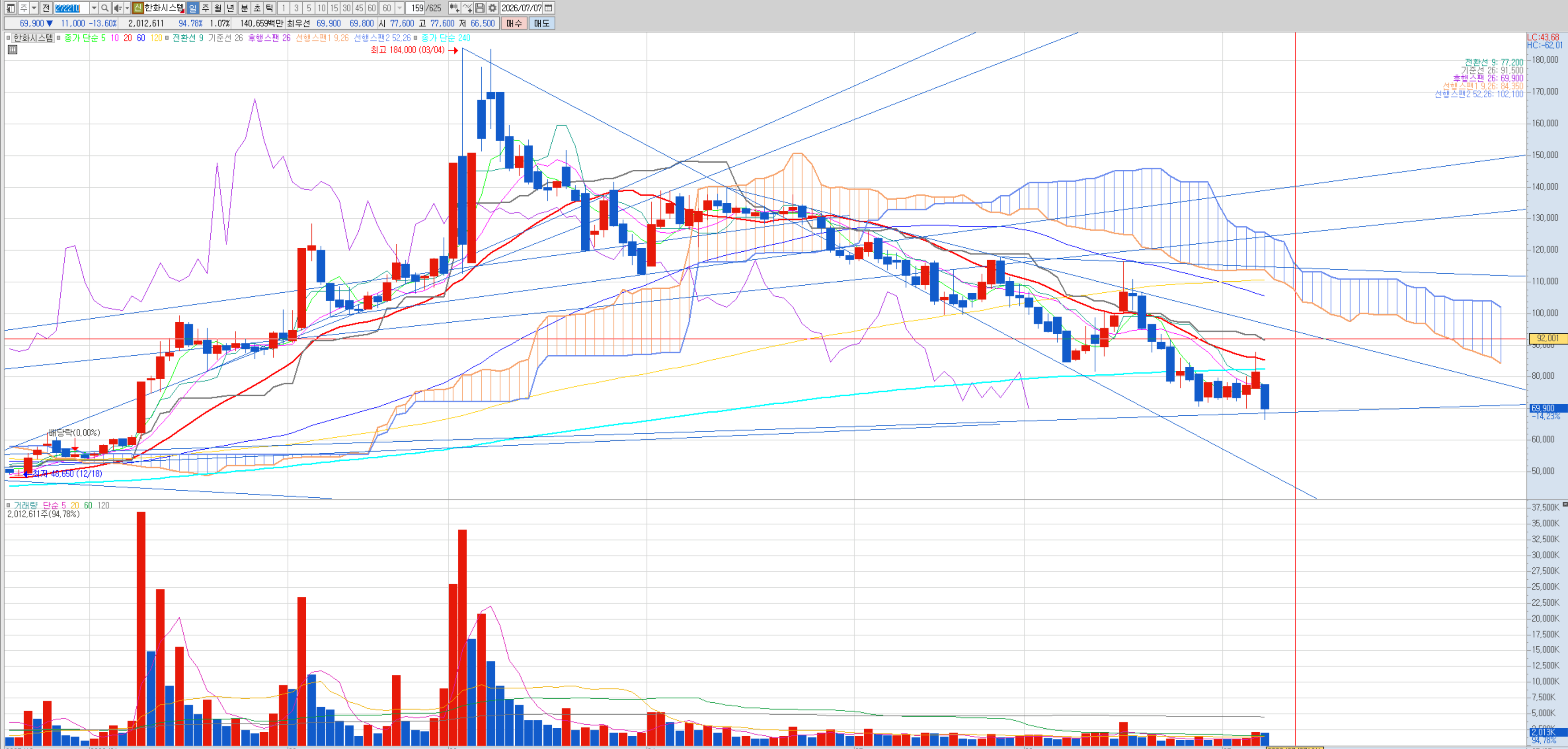1568x749 pixels.
Task: Choose the 5 interval button
Action: point(308,8)
